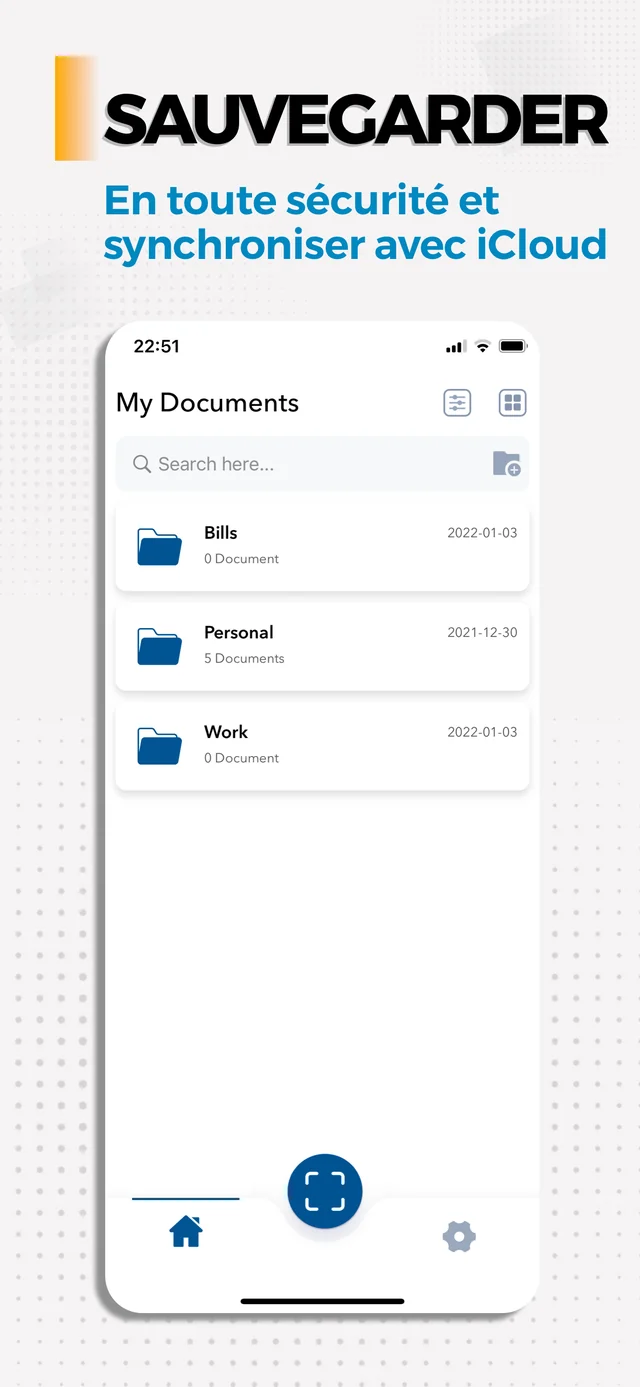Viewport: 640px width, 1387px height.
Task: Tap 0 Document under Work
Action: [x=241, y=758]
